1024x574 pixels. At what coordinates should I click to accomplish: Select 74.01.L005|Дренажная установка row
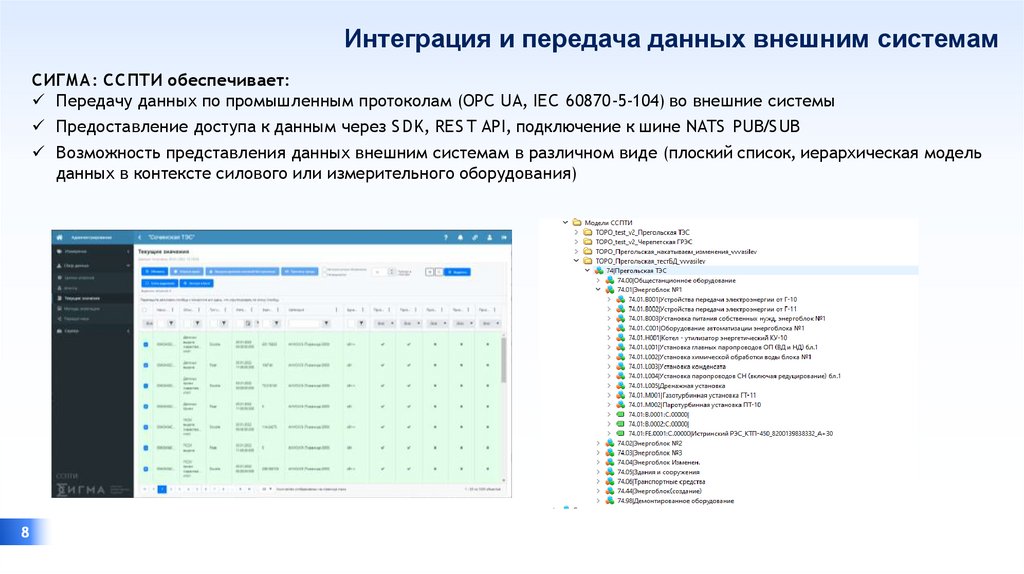click(x=677, y=386)
